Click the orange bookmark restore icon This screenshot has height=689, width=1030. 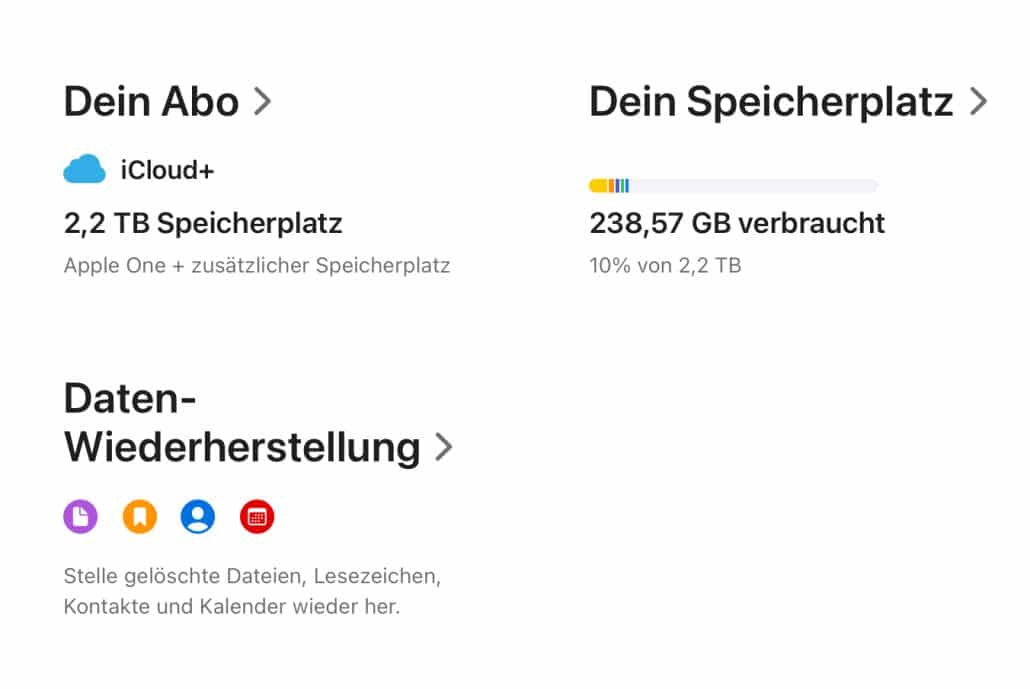(x=139, y=516)
